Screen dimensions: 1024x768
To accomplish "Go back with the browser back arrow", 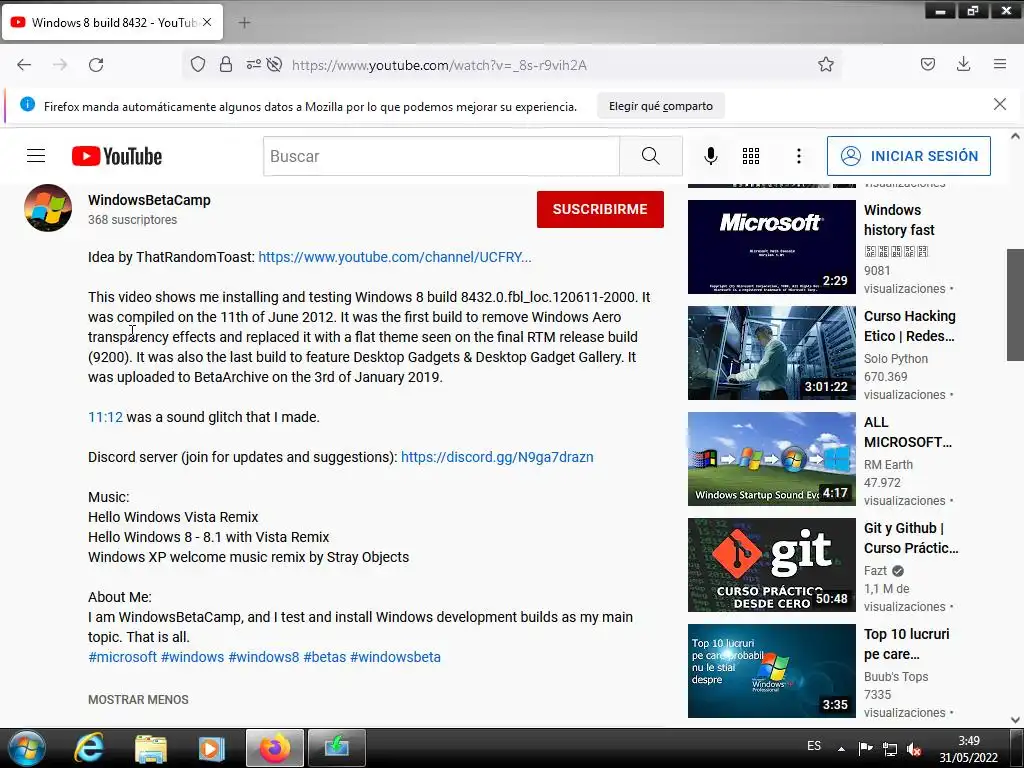I will (x=24, y=65).
